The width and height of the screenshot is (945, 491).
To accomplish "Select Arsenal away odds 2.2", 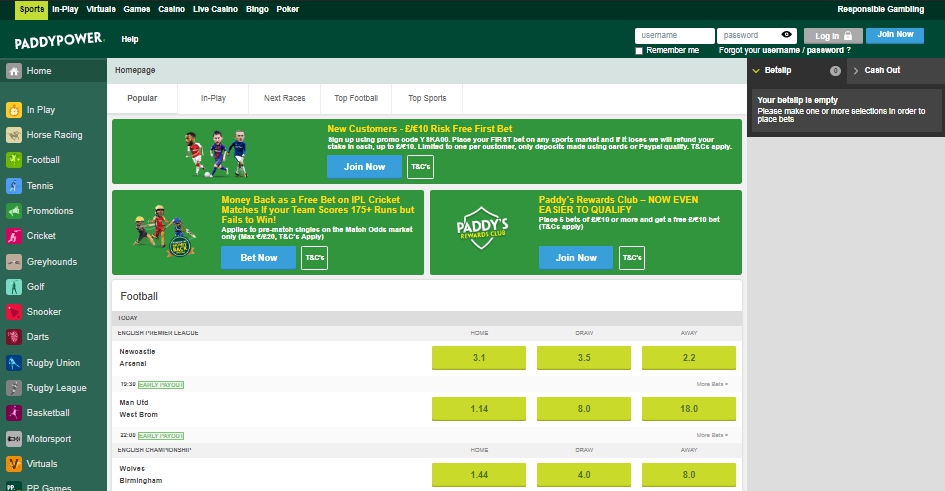I will tap(689, 358).
